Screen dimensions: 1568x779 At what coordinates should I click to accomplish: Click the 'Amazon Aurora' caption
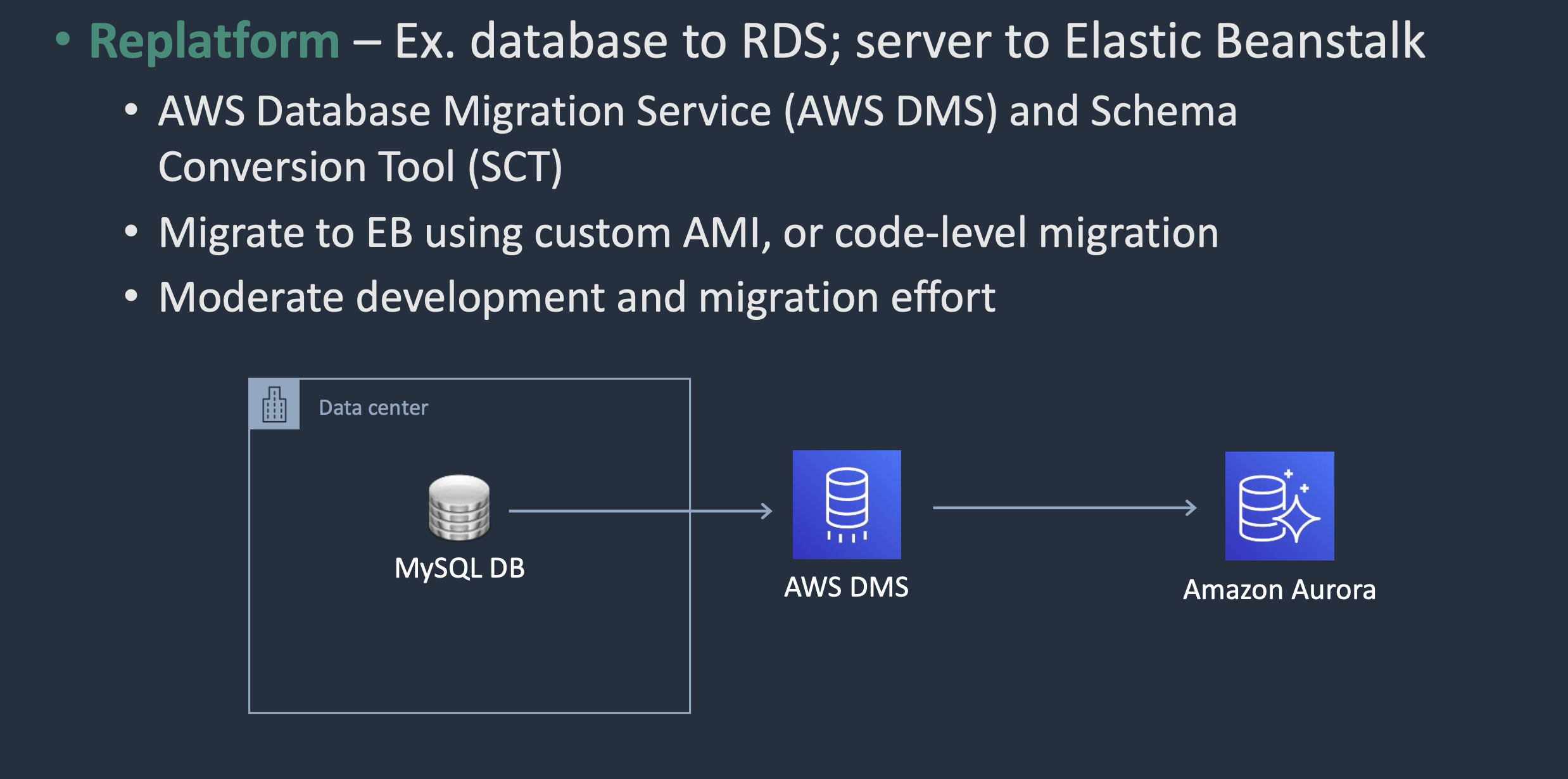(1279, 590)
